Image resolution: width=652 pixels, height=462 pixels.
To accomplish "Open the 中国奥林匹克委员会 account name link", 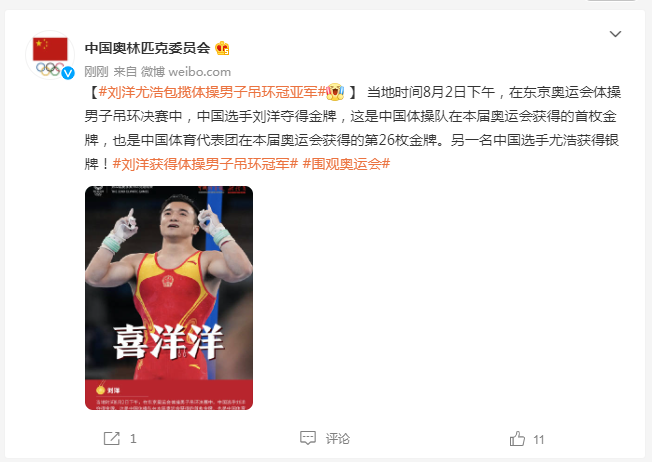I will (148, 48).
